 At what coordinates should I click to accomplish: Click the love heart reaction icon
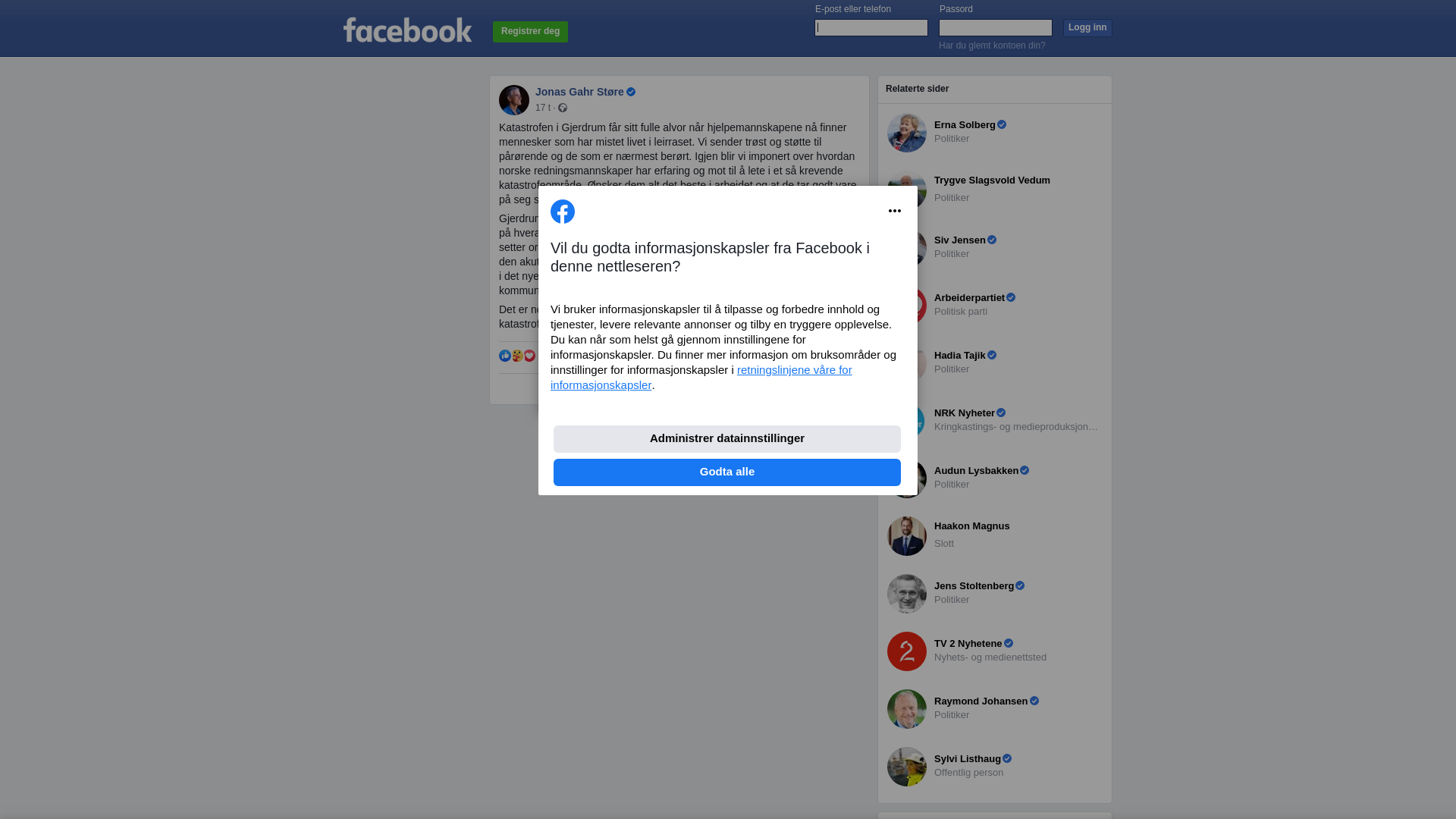click(529, 356)
